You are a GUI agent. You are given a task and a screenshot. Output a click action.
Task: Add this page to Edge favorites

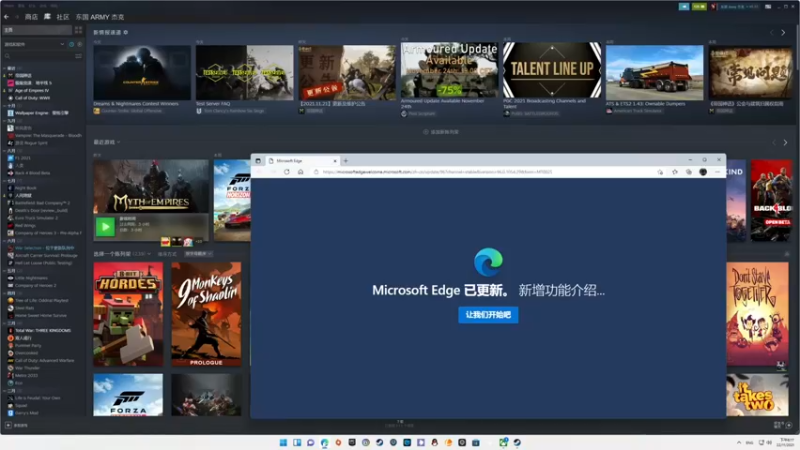click(660, 172)
